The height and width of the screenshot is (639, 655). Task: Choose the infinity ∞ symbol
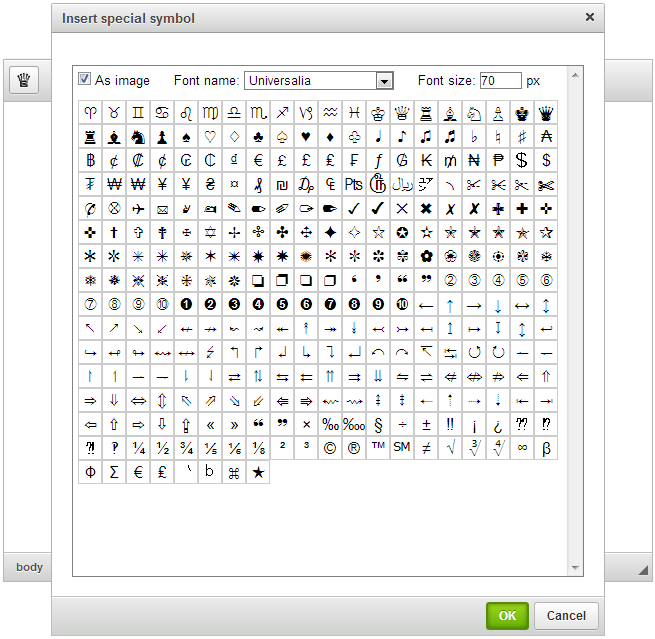point(522,448)
